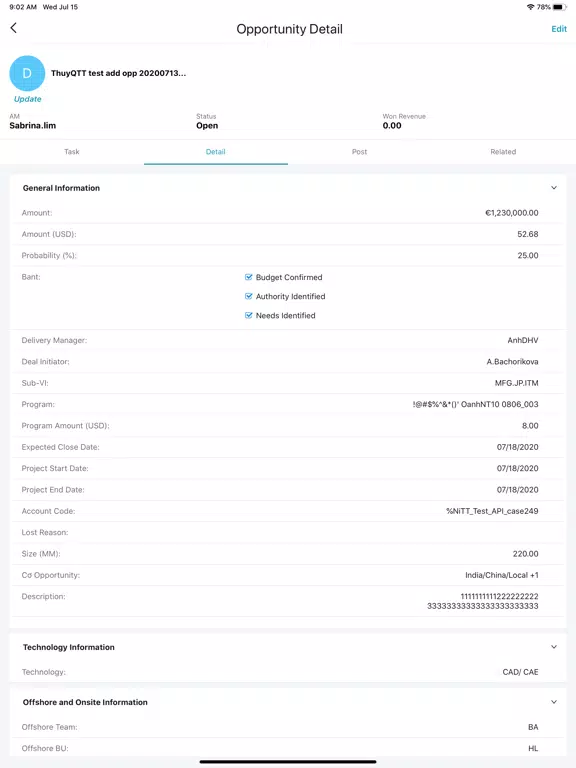Collapse the Technology Information section
576x768 pixels.
(554, 647)
